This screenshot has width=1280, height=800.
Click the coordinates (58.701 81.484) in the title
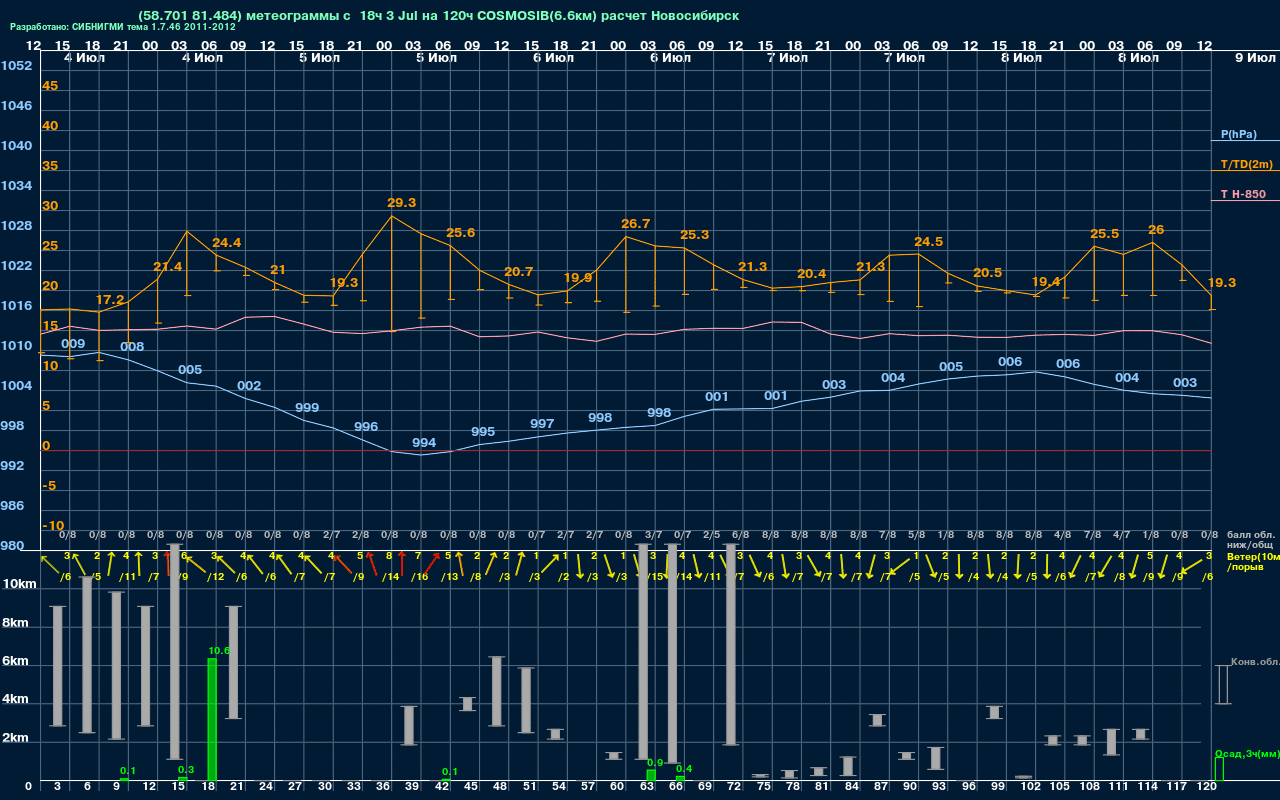(189, 16)
